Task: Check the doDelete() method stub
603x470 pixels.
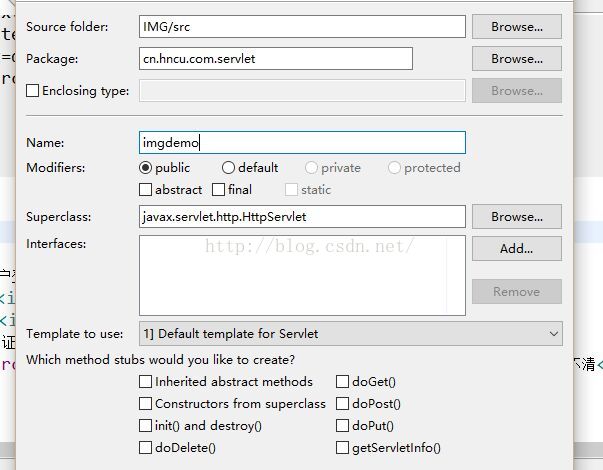Action: [x=145, y=447]
